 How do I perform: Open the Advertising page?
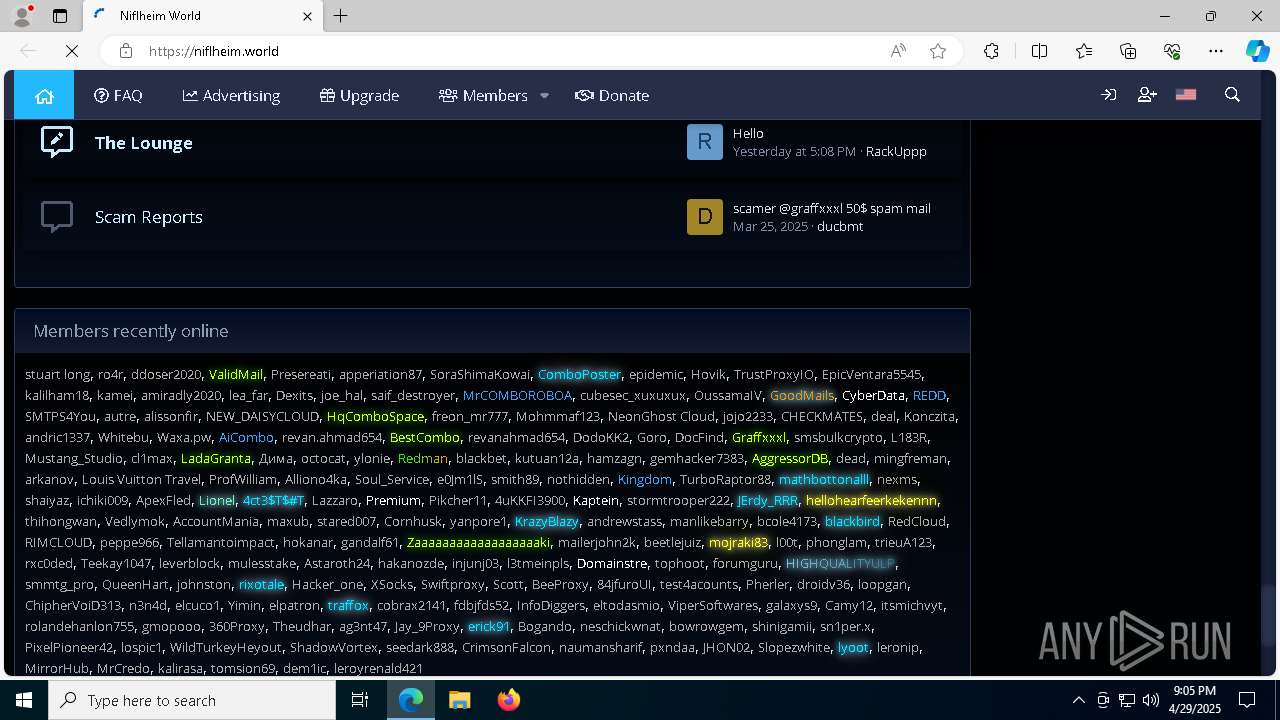pyautogui.click(x=231, y=95)
